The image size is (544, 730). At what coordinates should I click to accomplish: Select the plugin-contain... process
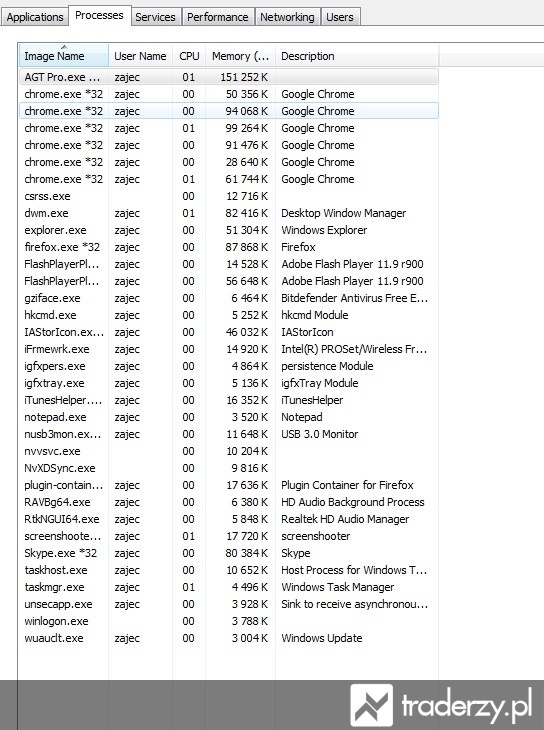(229, 485)
